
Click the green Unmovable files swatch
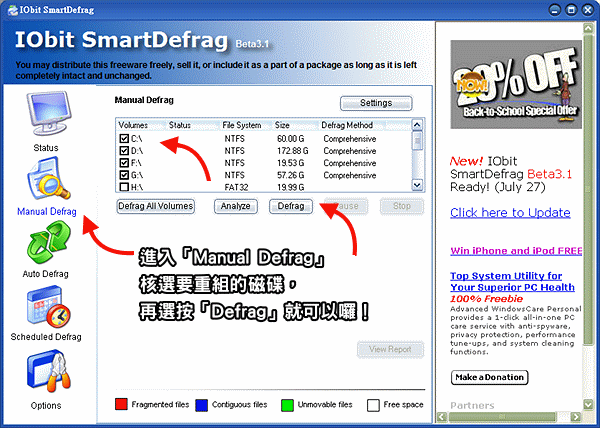[287, 405]
